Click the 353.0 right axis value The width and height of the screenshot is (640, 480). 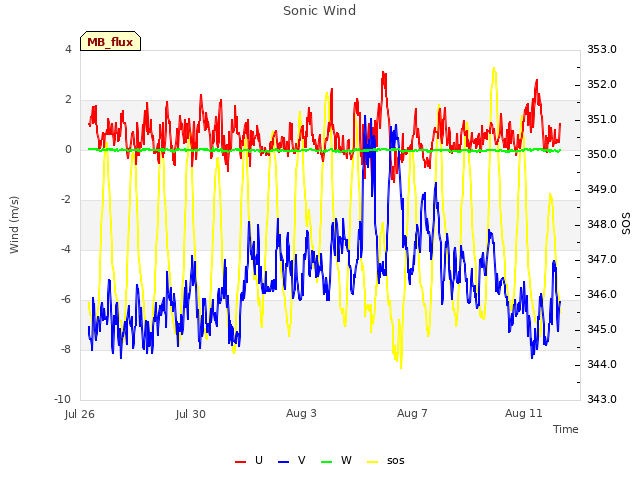point(602,49)
